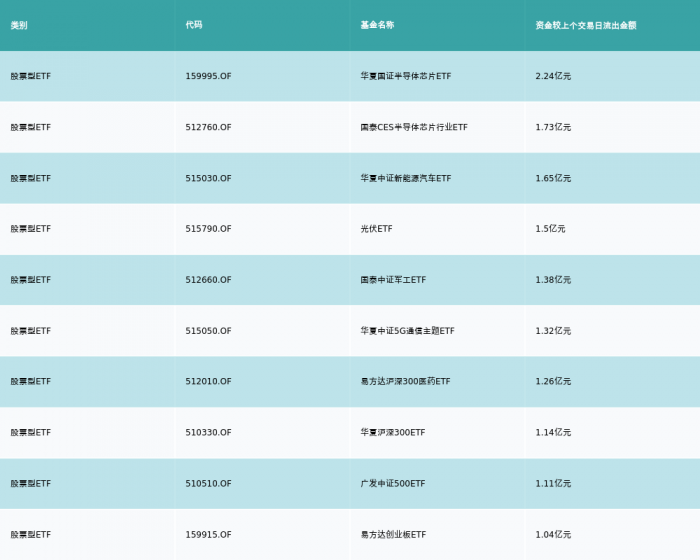Select code 515030.OF

(x=208, y=178)
